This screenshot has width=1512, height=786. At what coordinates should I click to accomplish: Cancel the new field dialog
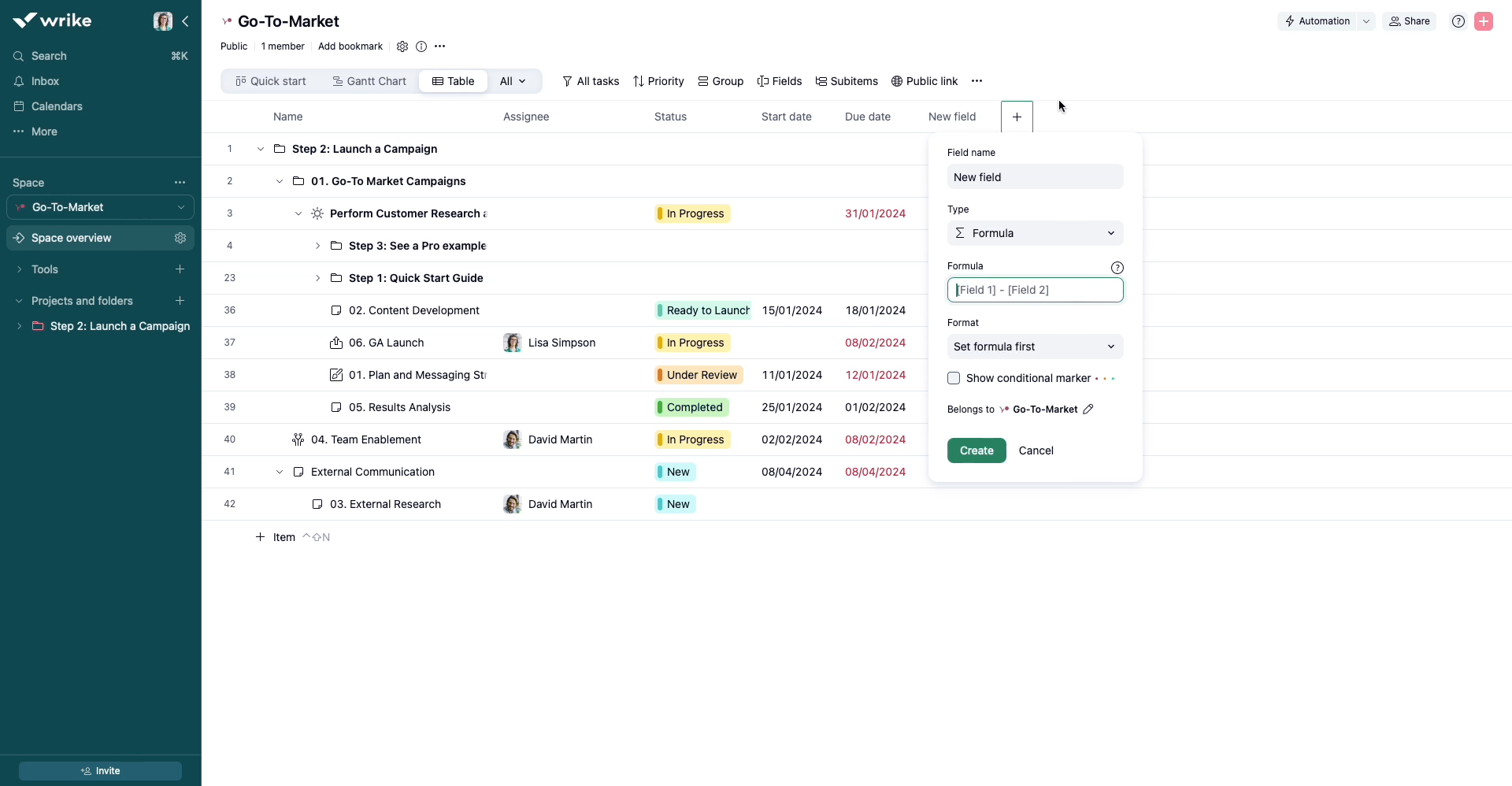(1036, 450)
